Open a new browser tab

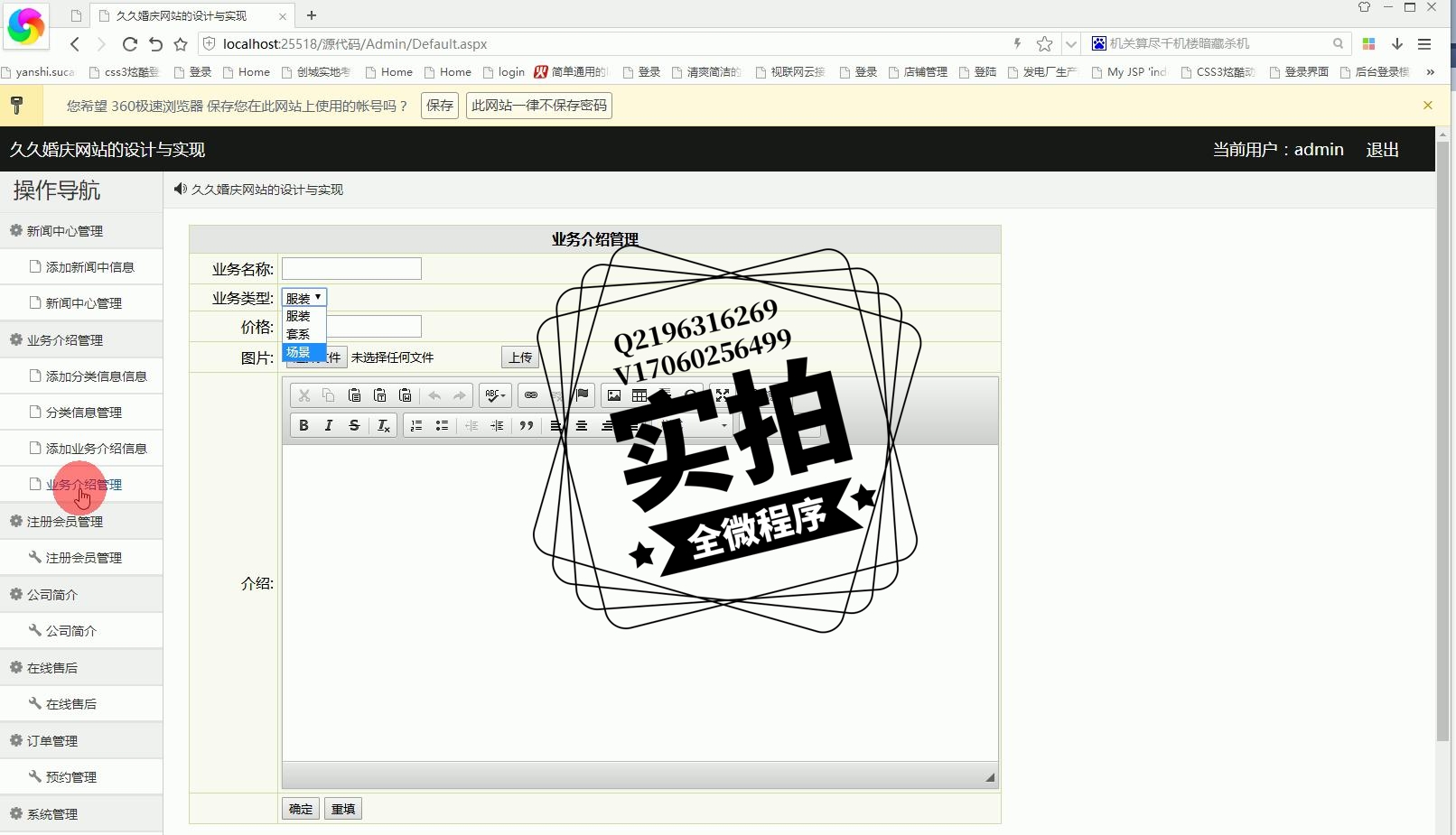coord(312,15)
